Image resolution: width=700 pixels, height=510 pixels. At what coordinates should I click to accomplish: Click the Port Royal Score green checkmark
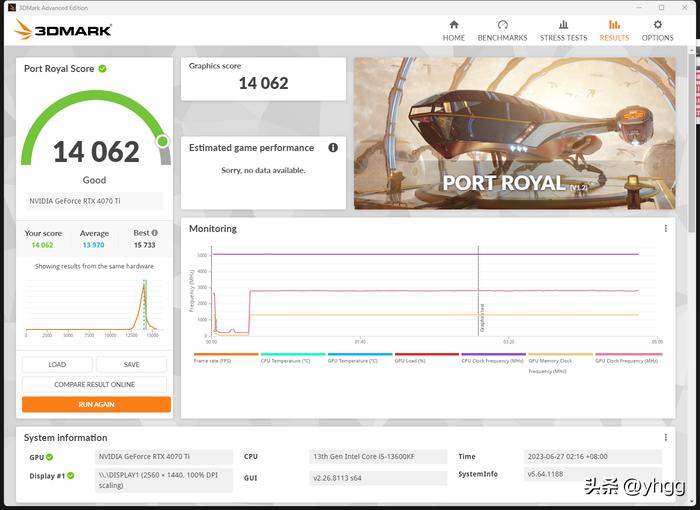pos(102,69)
